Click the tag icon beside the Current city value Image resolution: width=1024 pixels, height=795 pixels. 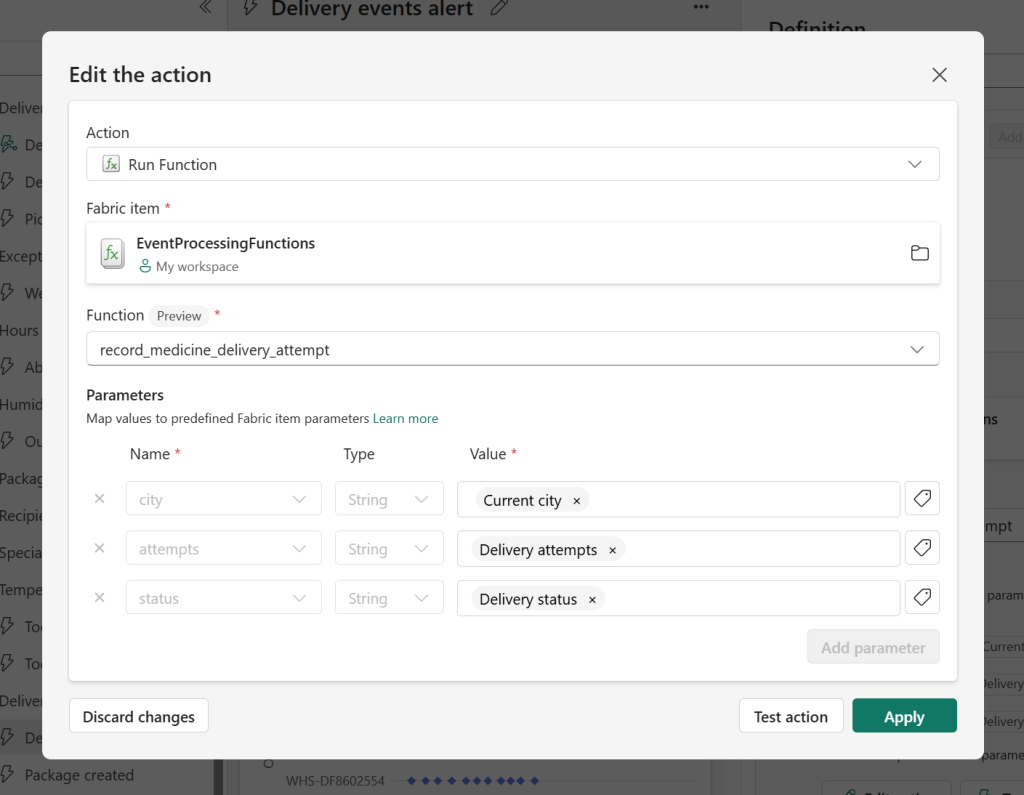click(x=921, y=498)
